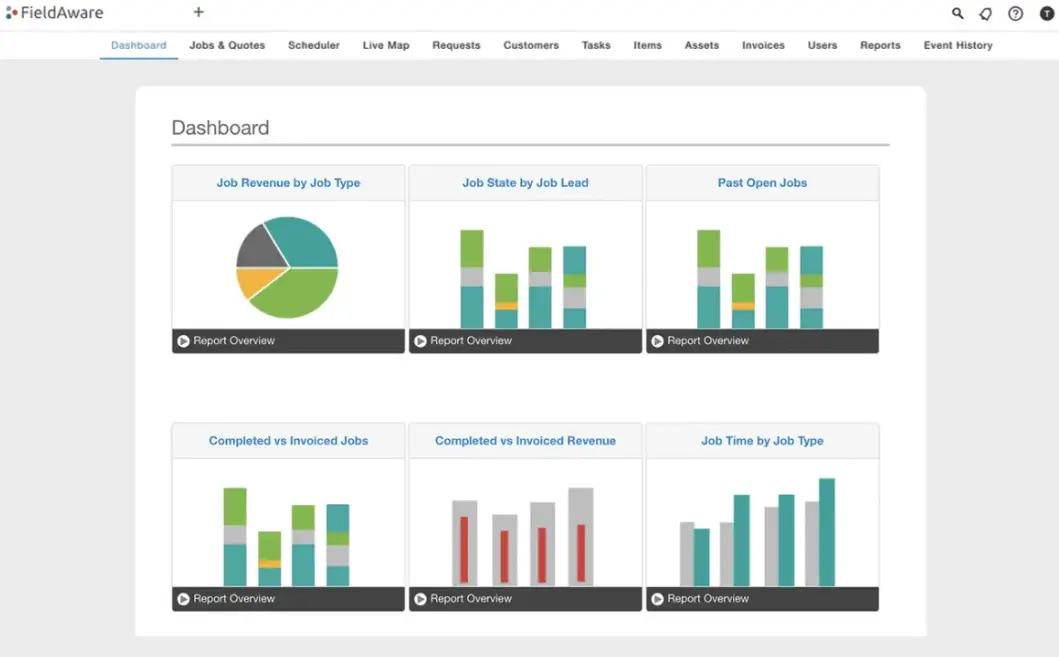Click the play icon on Job Revenue Report Overview
The width and height of the screenshot is (1059, 657).
(x=183, y=341)
